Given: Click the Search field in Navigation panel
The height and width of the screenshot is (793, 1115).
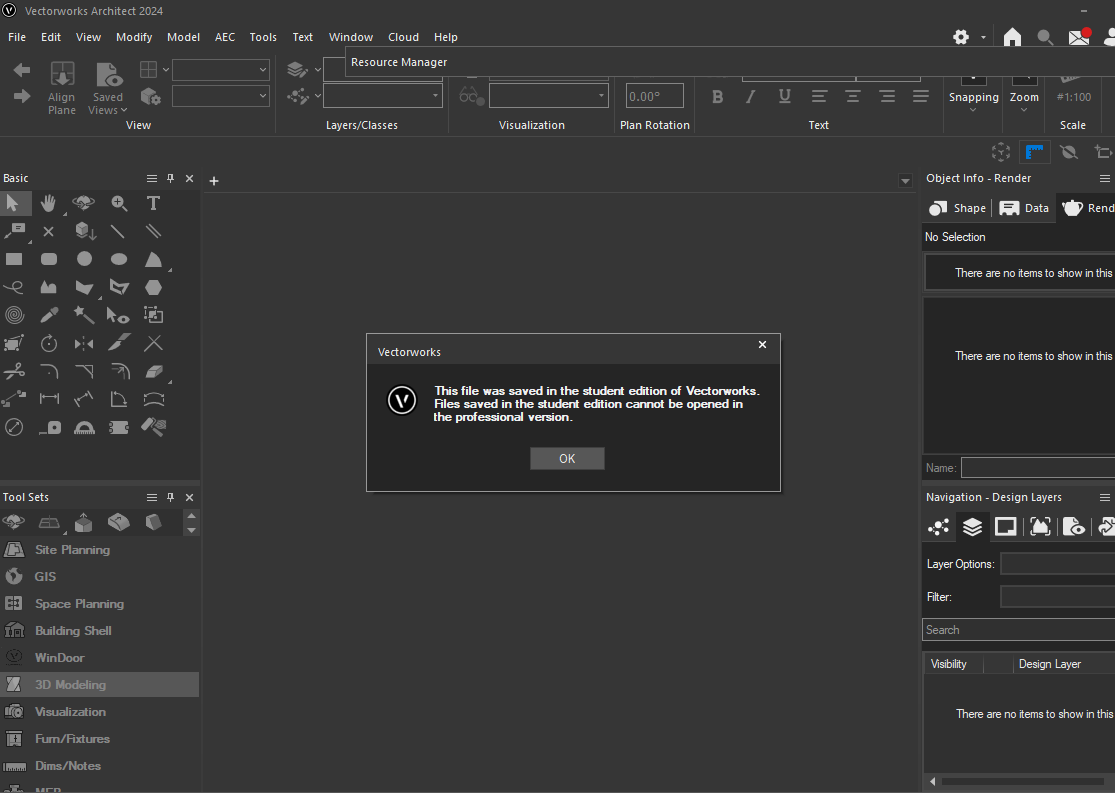Looking at the screenshot, I should tap(1017, 629).
